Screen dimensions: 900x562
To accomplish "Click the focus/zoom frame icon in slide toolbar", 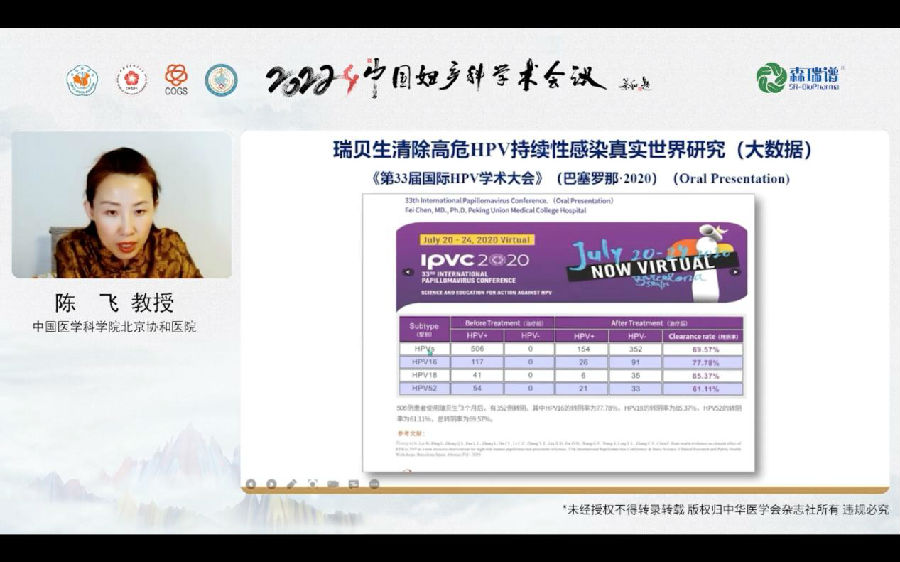I will 312,484.
